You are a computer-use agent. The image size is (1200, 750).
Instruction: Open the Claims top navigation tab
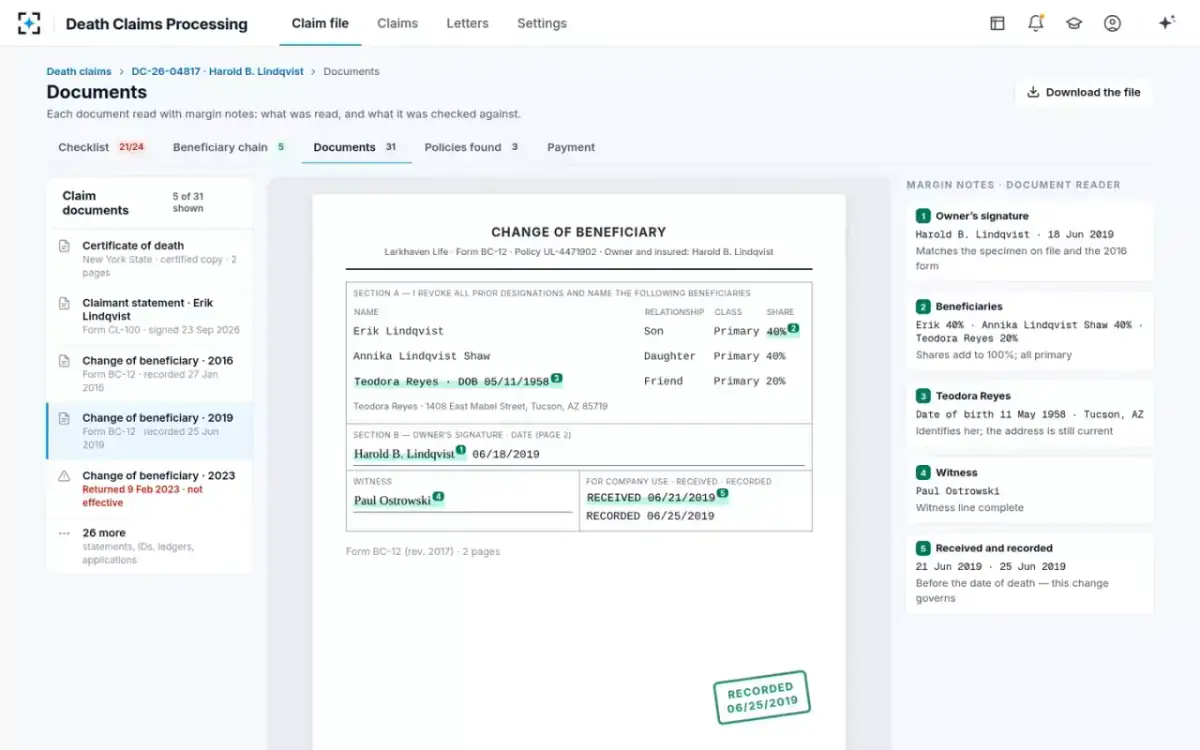point(397,23)
